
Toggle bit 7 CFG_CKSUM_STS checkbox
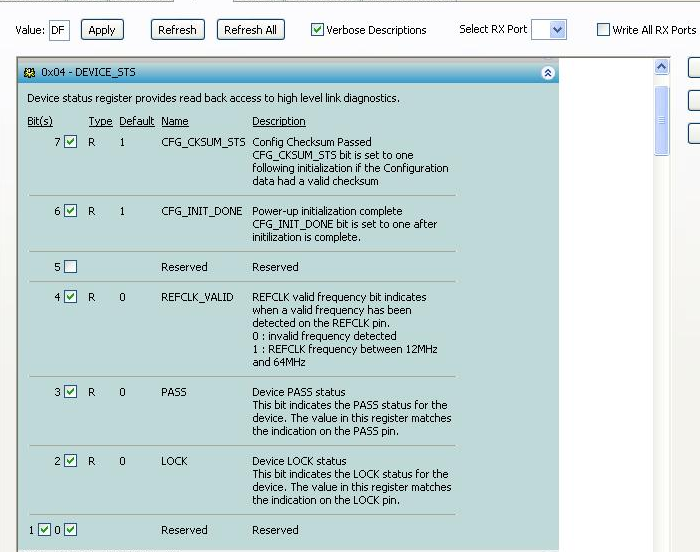click(x=71, y=142)
